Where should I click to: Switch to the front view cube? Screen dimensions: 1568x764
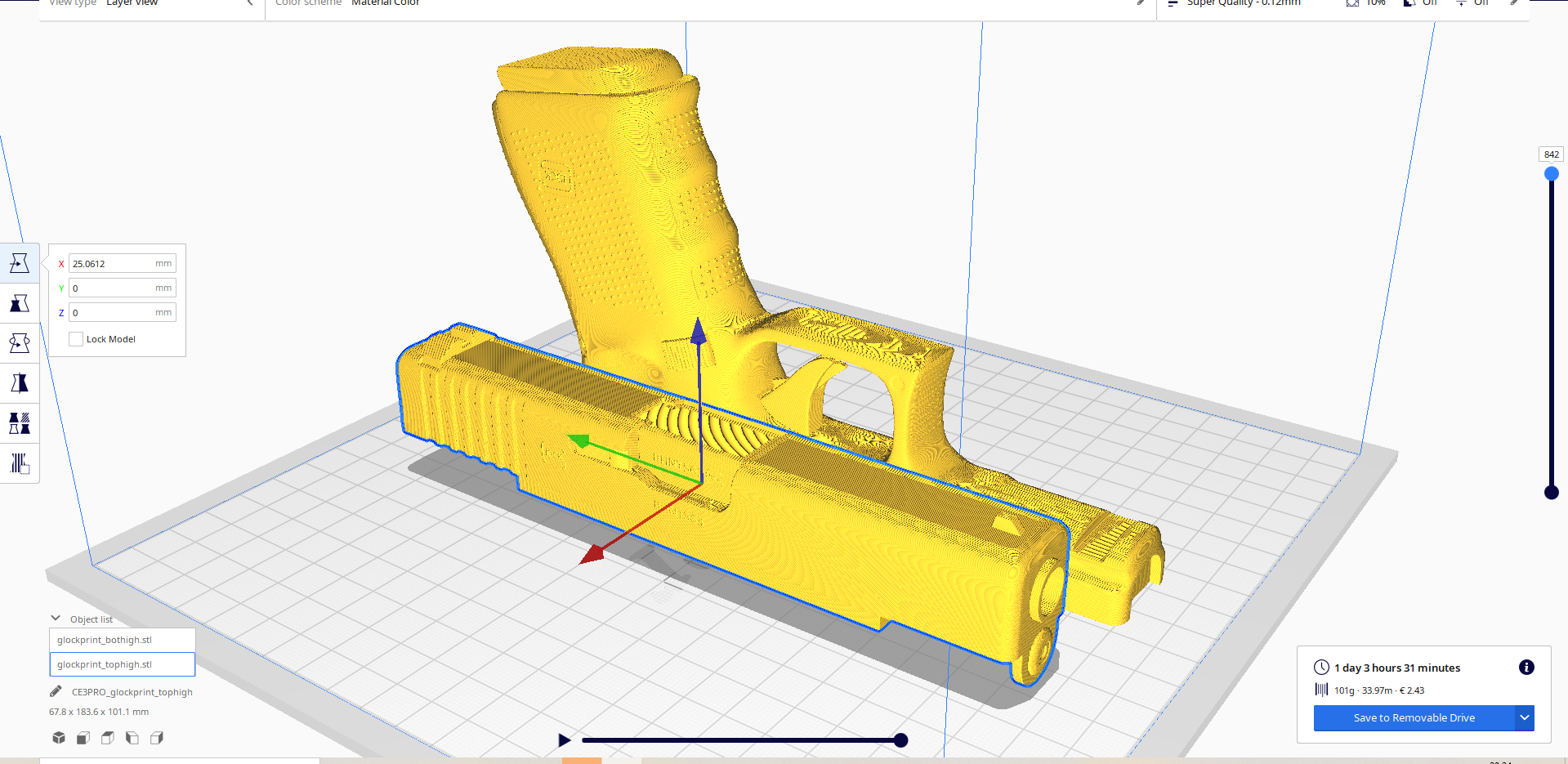coord(83,738)
